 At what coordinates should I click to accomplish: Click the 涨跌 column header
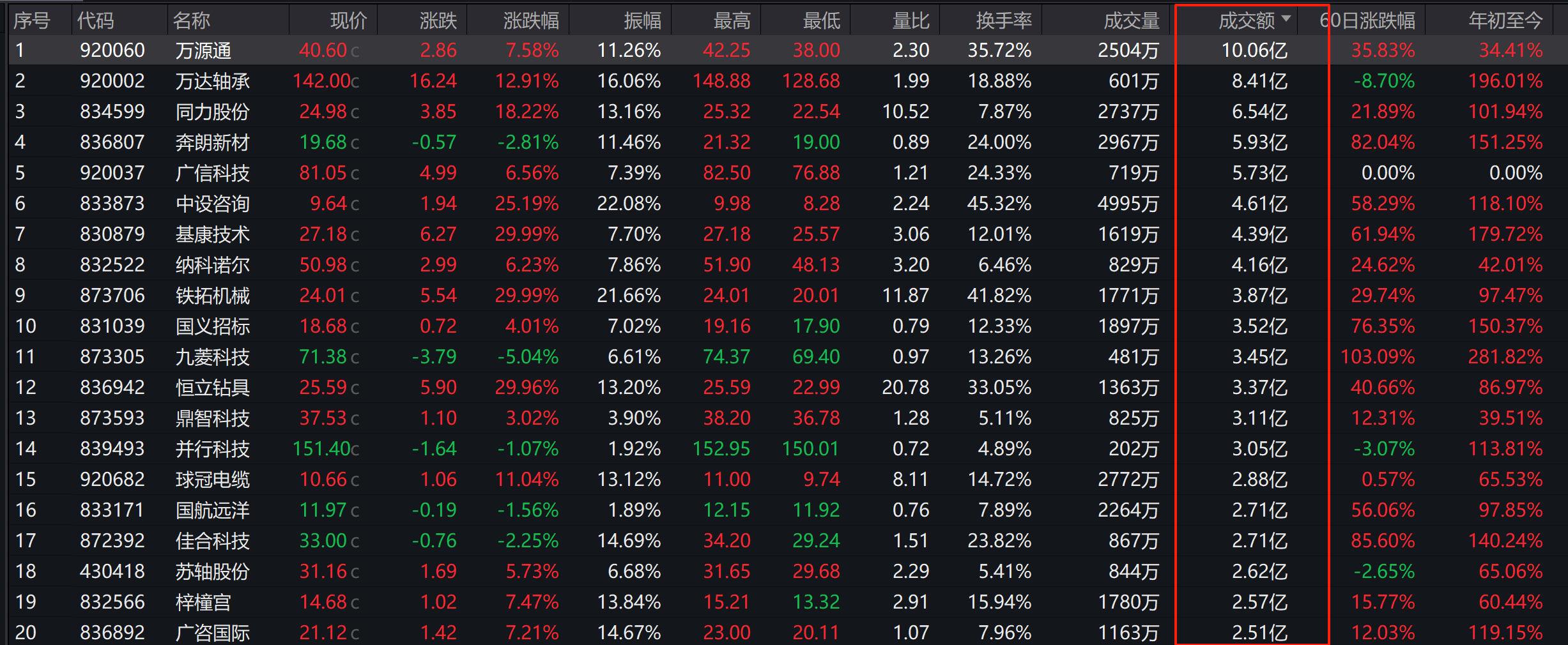(x=438, y=21)
